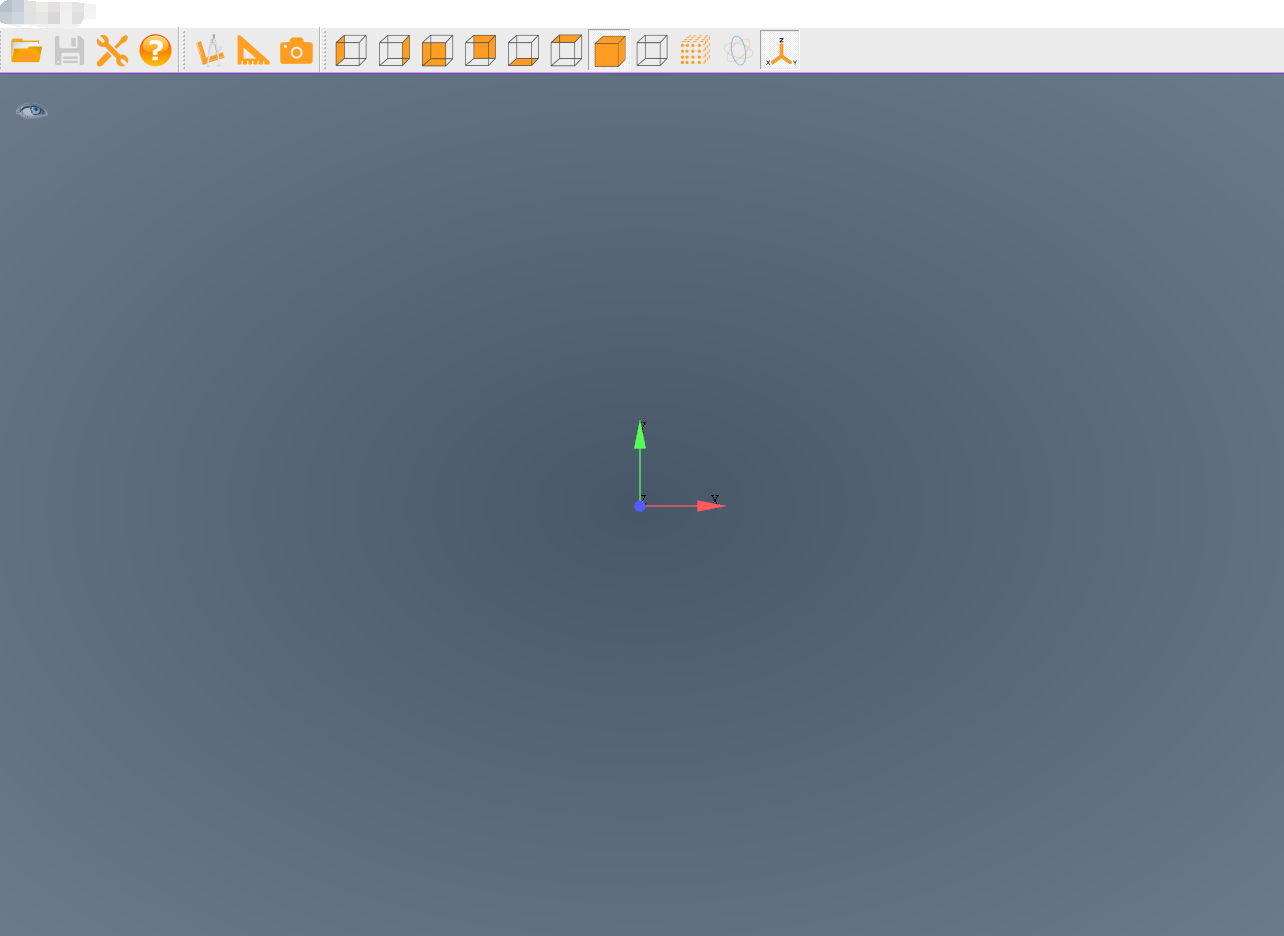Take a snapshot with the camera icon
Image resolution: width=1284 pixels, height=936 pixels.
click(x=296, y=50)
